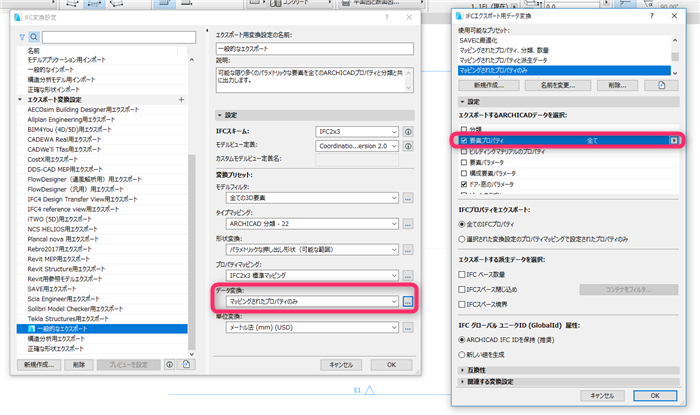This screenshot has height=415, width=700.
Task: Expand the 関連する変換設定 section
Action: tap(462, 382)
